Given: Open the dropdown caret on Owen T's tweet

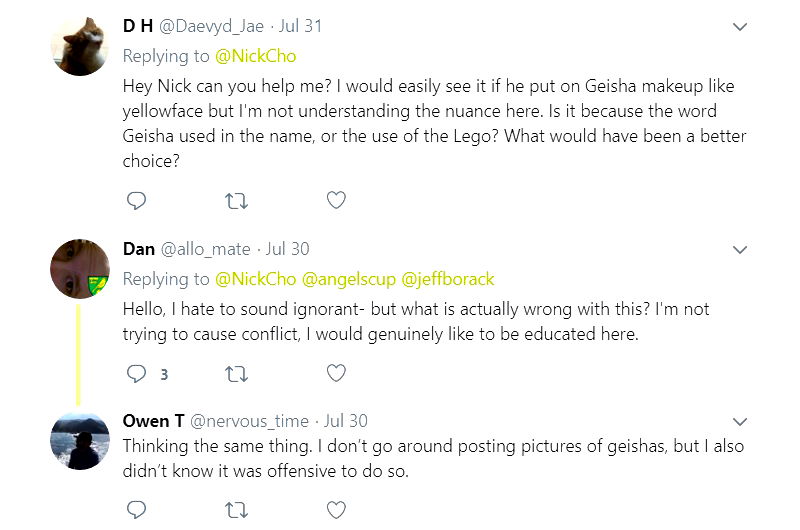Looking at the screenshot, I should (740, 421).
